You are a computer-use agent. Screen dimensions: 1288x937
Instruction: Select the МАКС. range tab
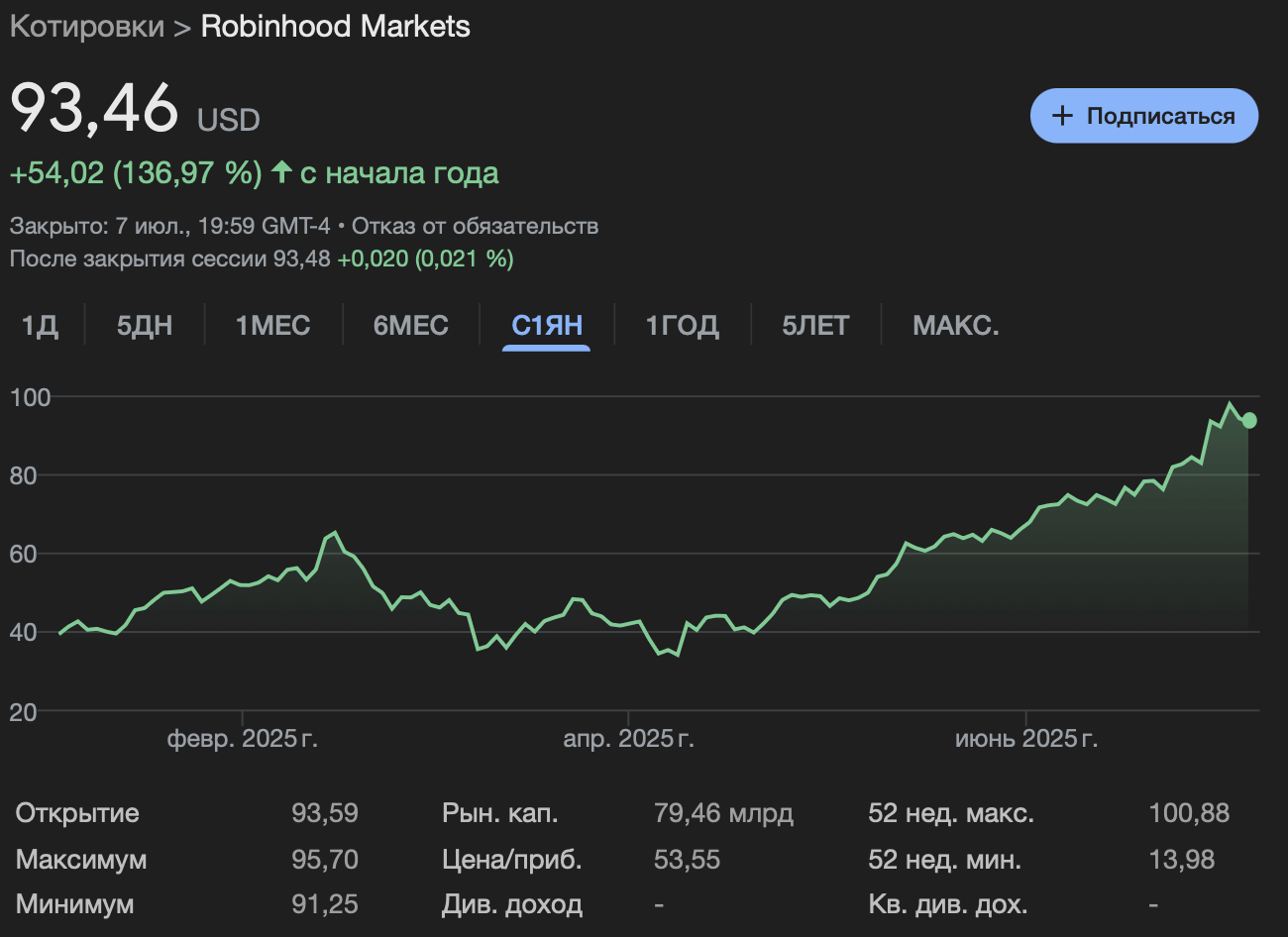[x=955, y=325]
